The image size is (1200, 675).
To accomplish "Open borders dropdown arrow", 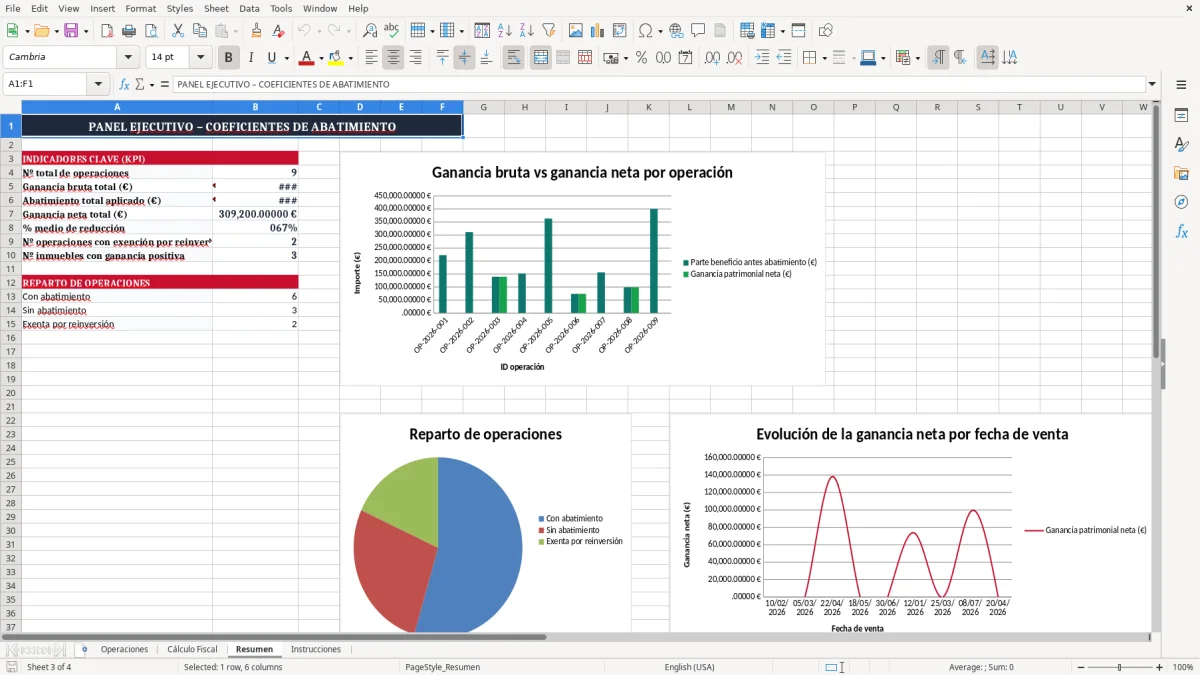I will 823,58.
